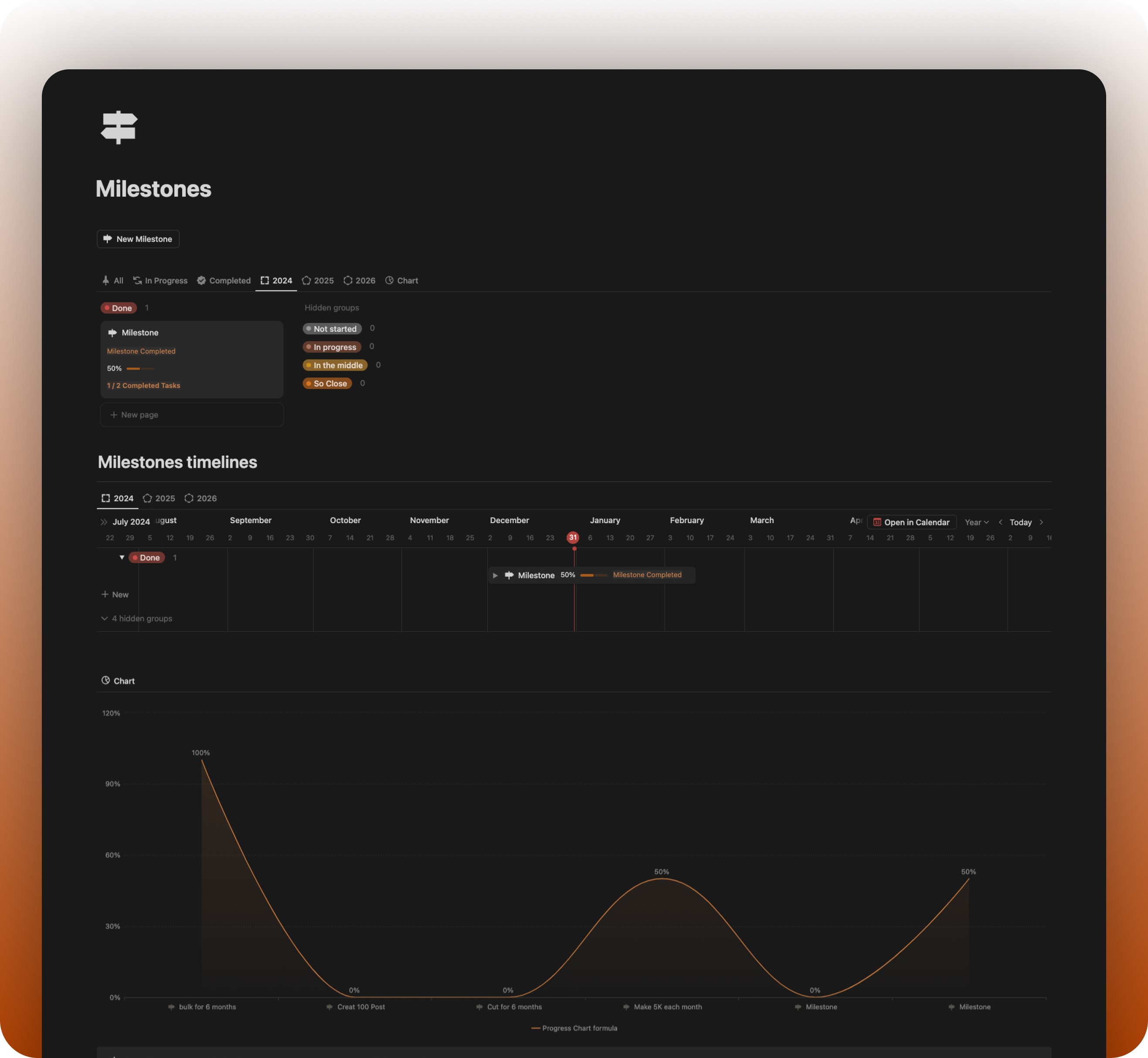The image size is (1148, 1058).
Task: Click the Chart section clock icon
Action: click(x=105, y=680)
